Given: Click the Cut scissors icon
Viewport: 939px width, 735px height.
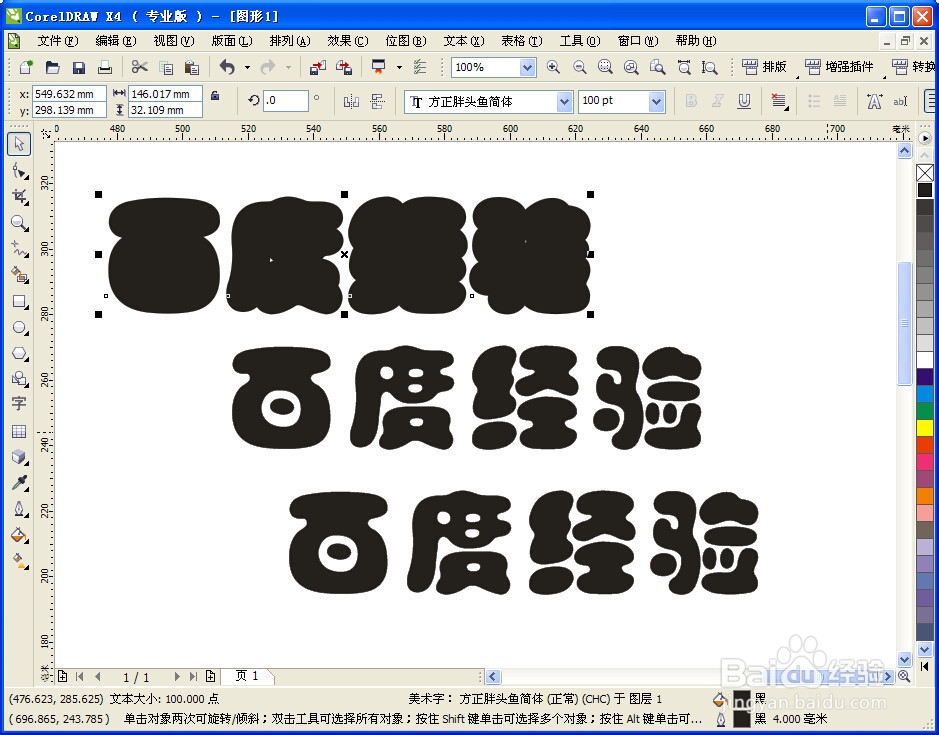Looking at the screenshot, I should coord(140,67).
